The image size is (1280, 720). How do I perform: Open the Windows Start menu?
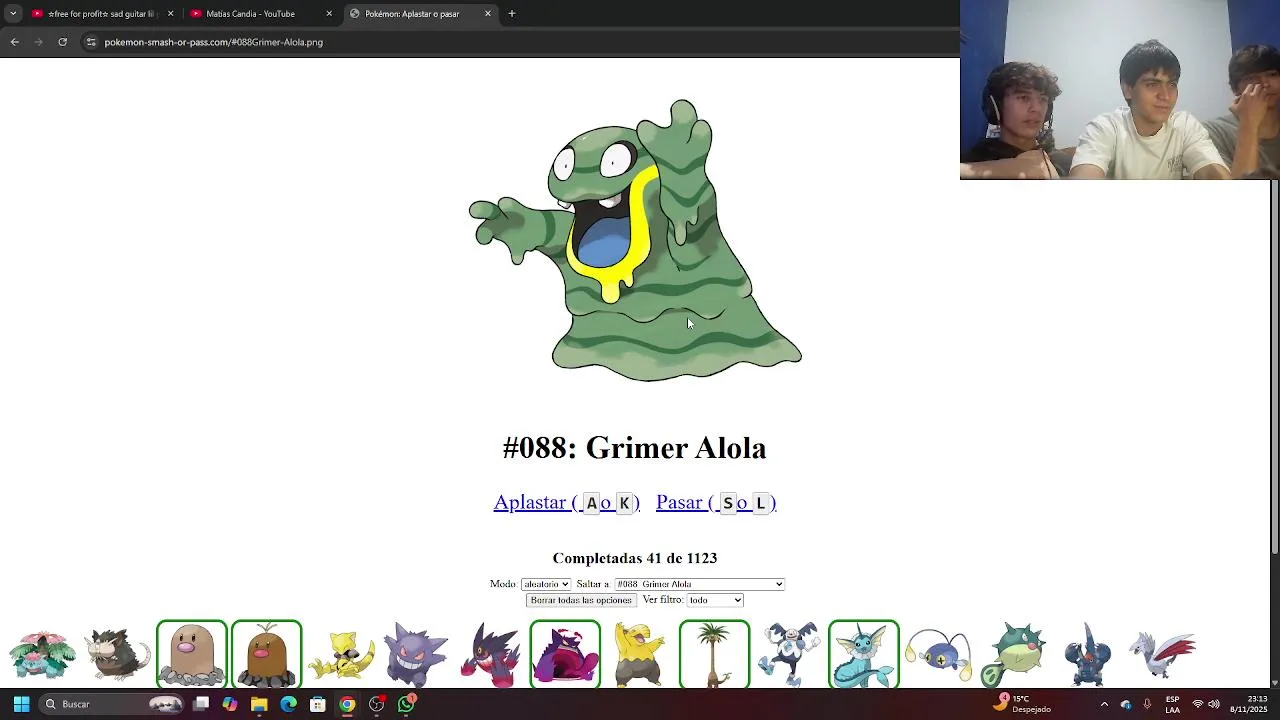pyautogui.click(x=21, y=704)
